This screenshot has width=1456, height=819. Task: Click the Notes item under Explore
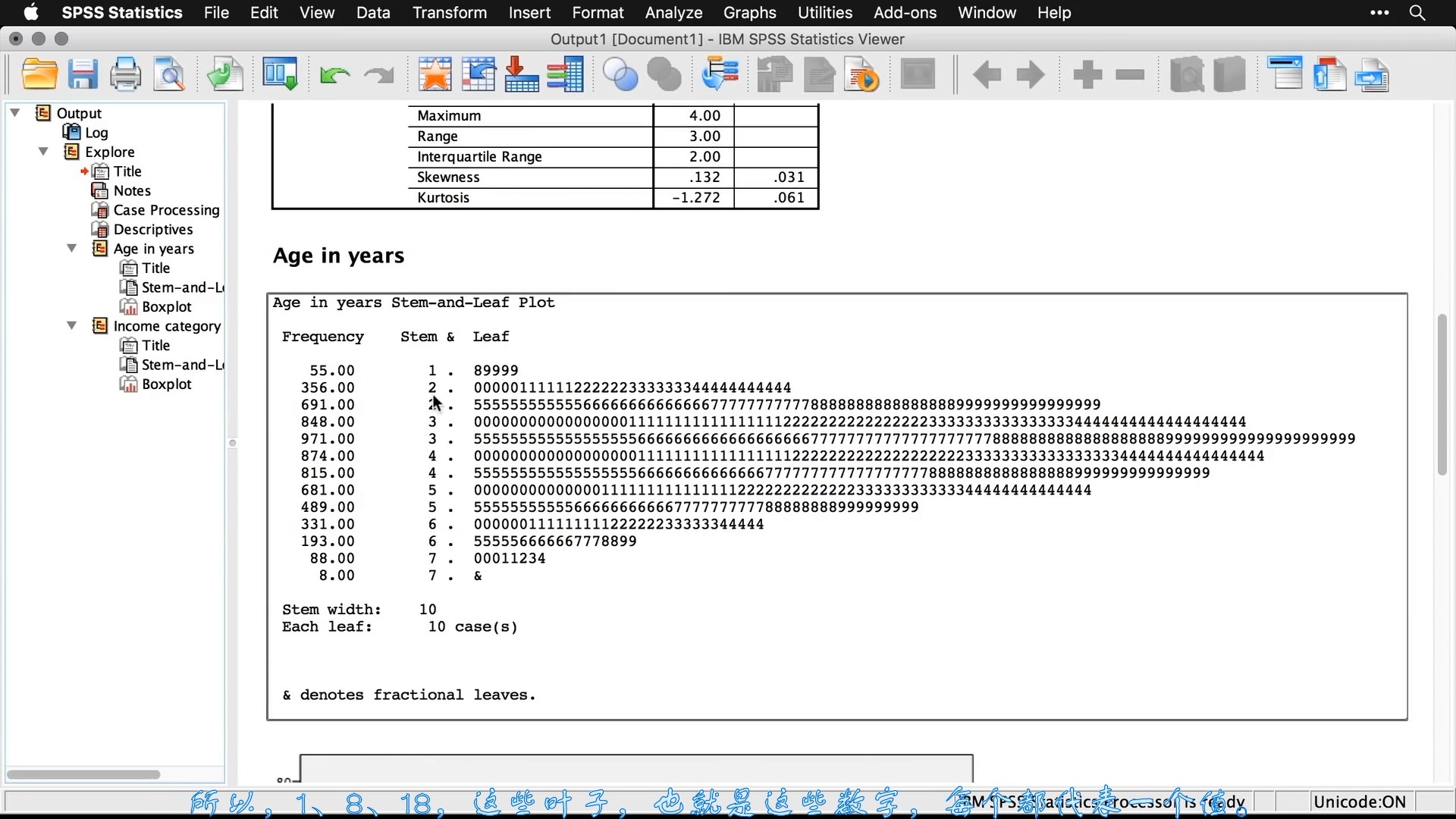pyautogui.click(x=132, y=190)
